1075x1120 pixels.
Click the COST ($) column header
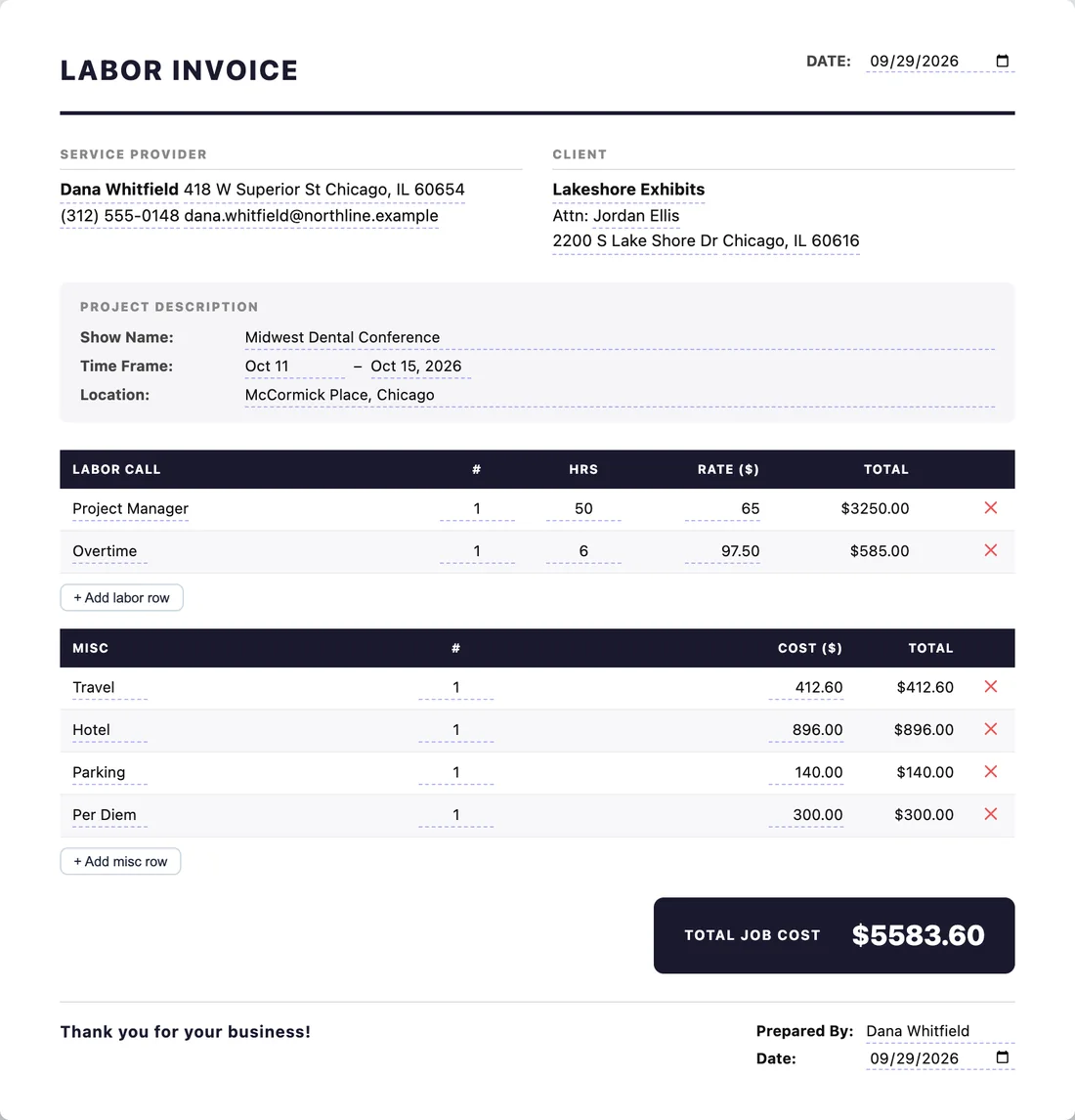coord(810,648)
